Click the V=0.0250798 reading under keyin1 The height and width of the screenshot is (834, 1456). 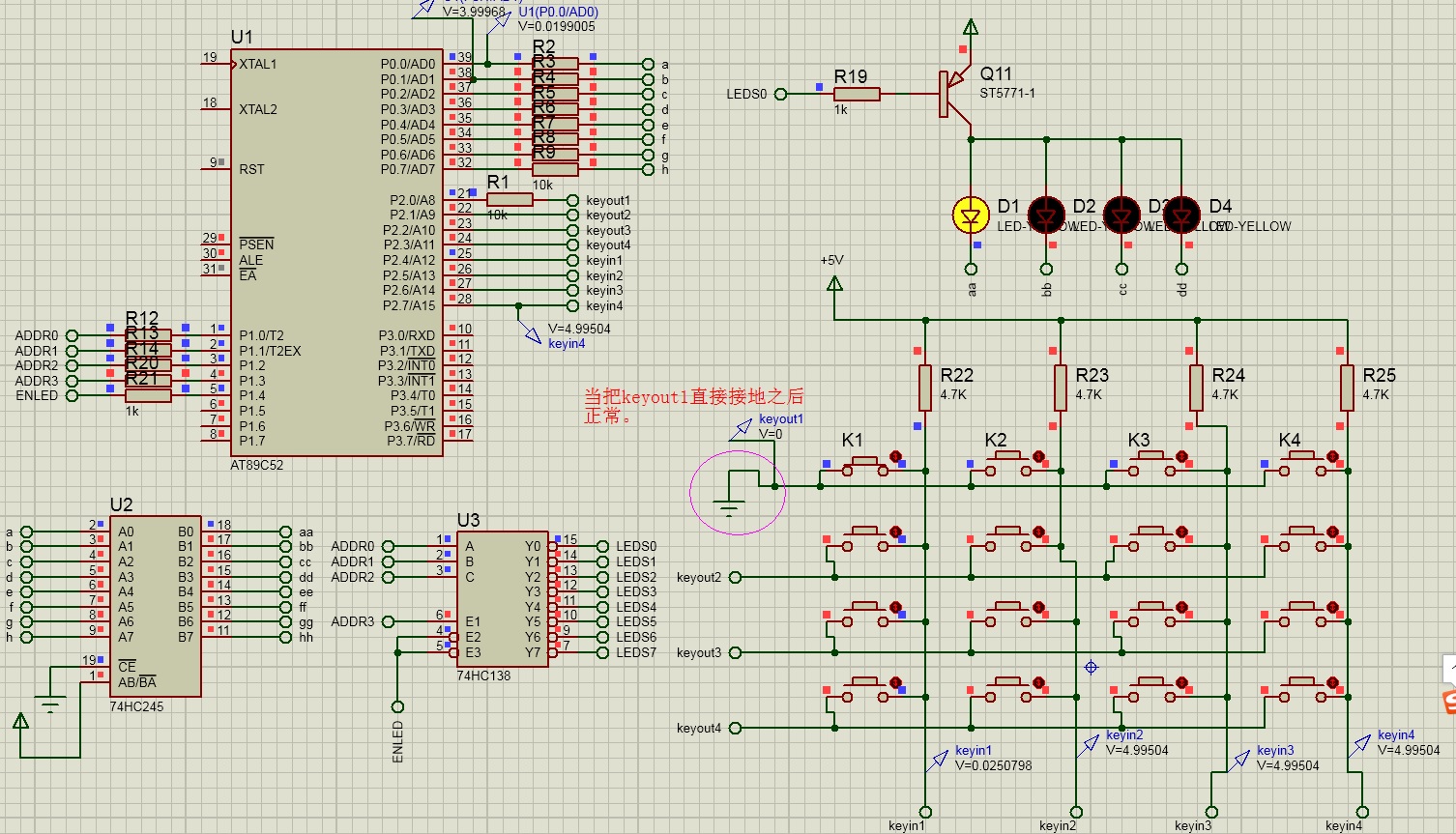click(993, 765)
